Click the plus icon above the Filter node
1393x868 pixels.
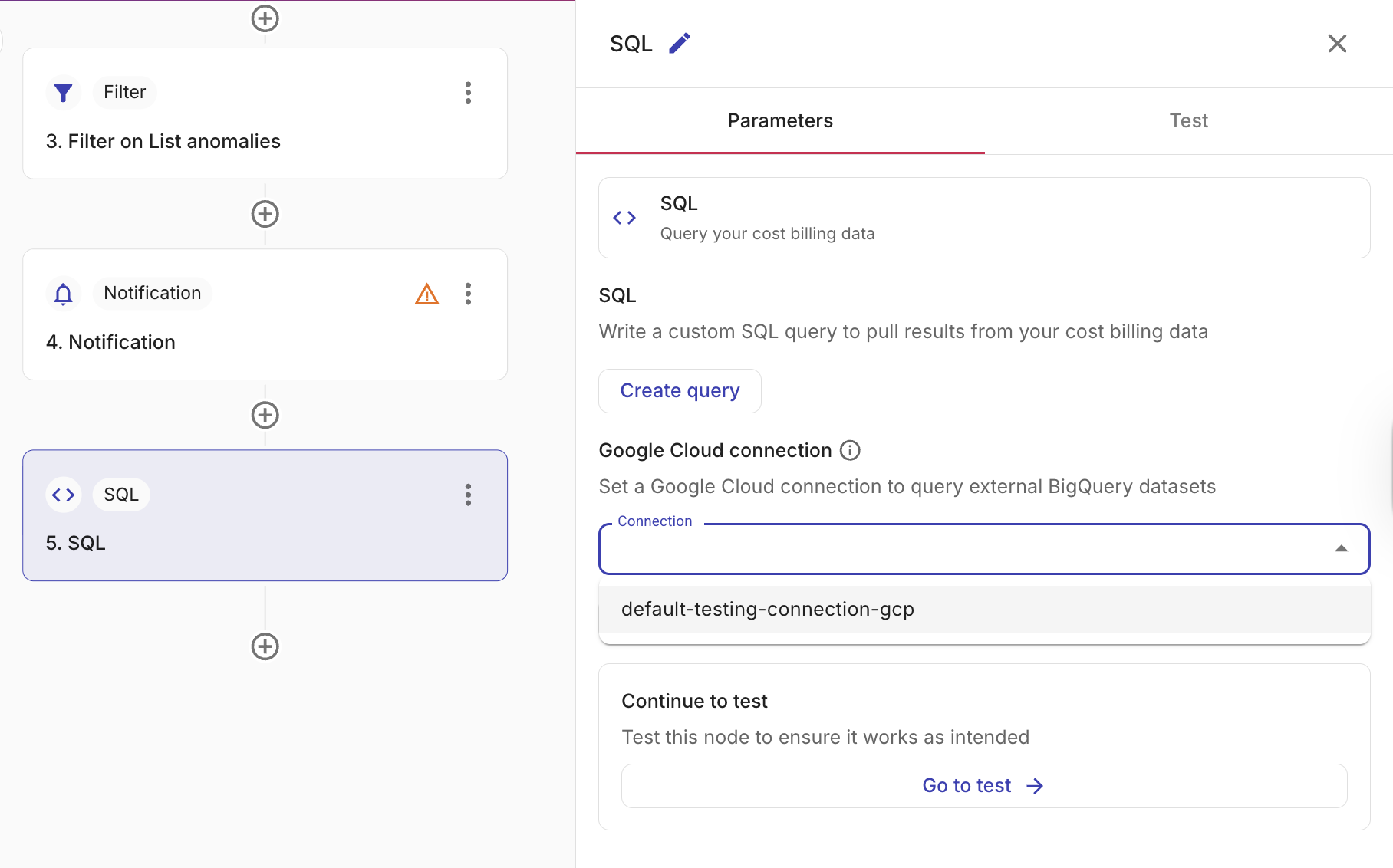pyautogui.click(x=265, y=18)
